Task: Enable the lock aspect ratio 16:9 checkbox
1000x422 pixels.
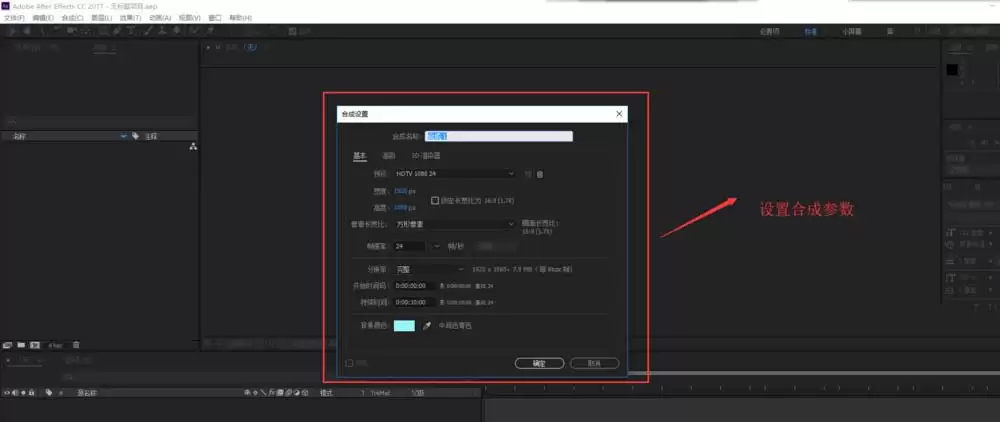Action: tap(435, 200)
